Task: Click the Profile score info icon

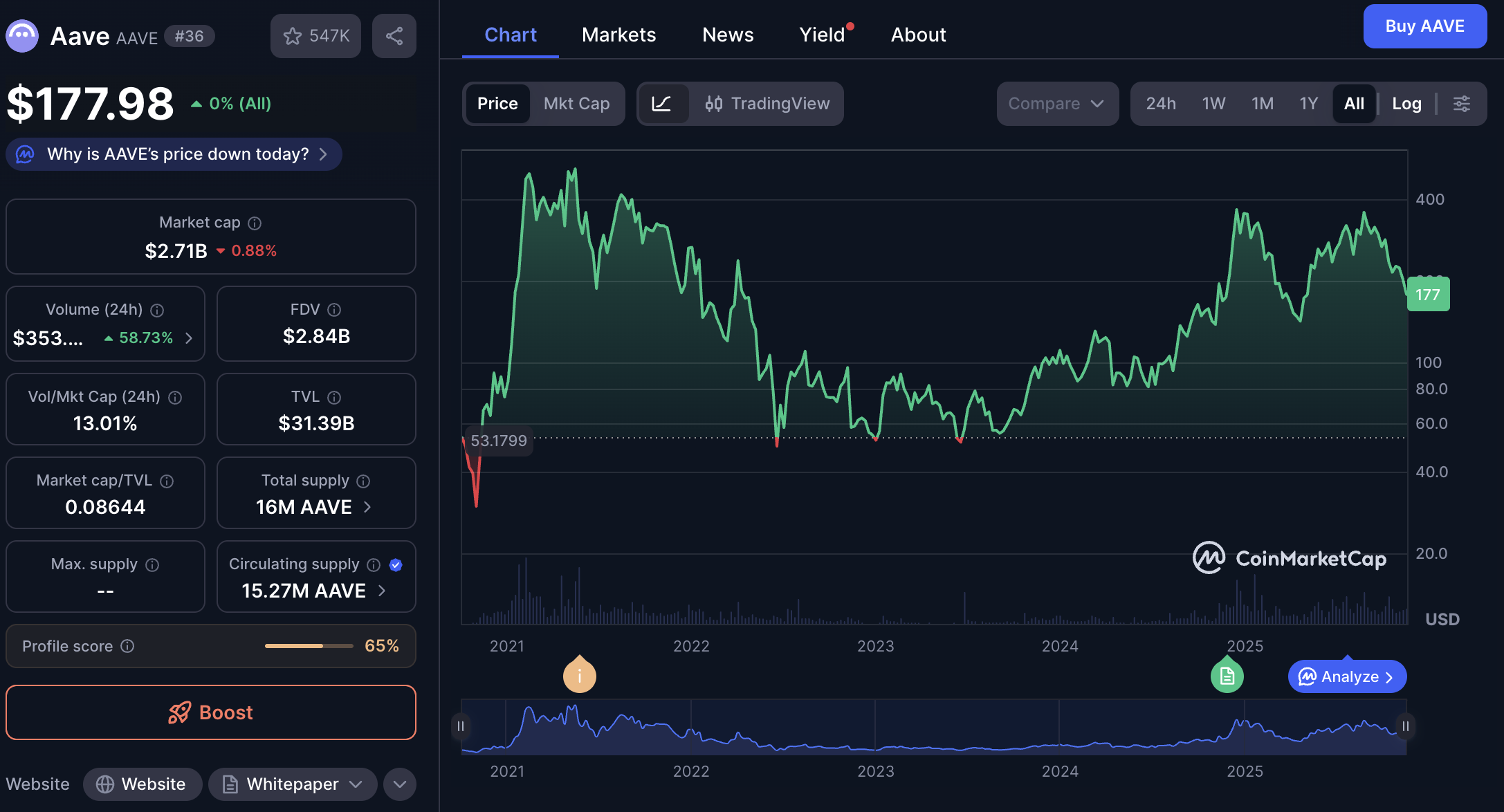Action: point(127,646)
